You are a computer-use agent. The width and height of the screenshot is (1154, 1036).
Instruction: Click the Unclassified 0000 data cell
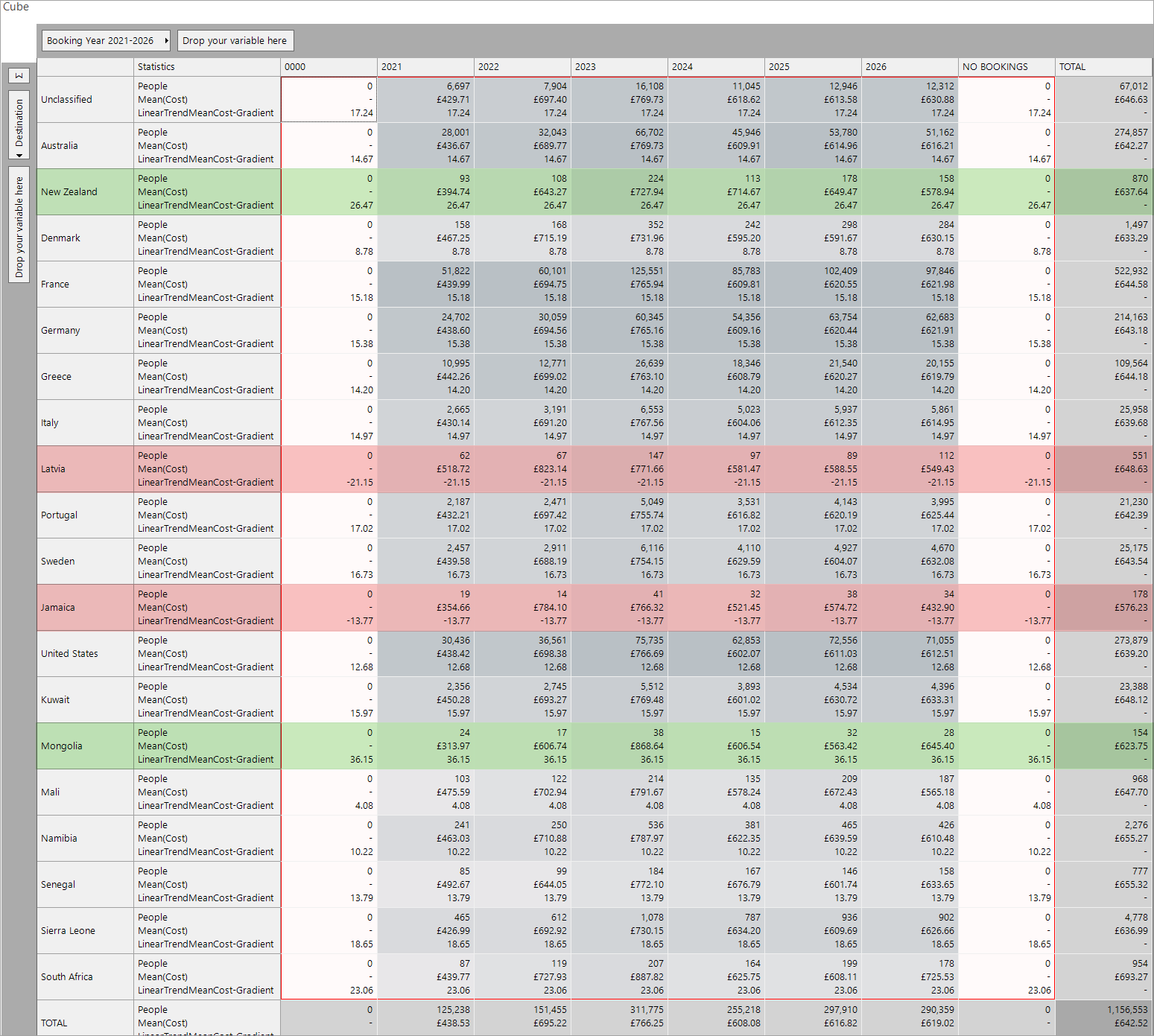point(329,100)
